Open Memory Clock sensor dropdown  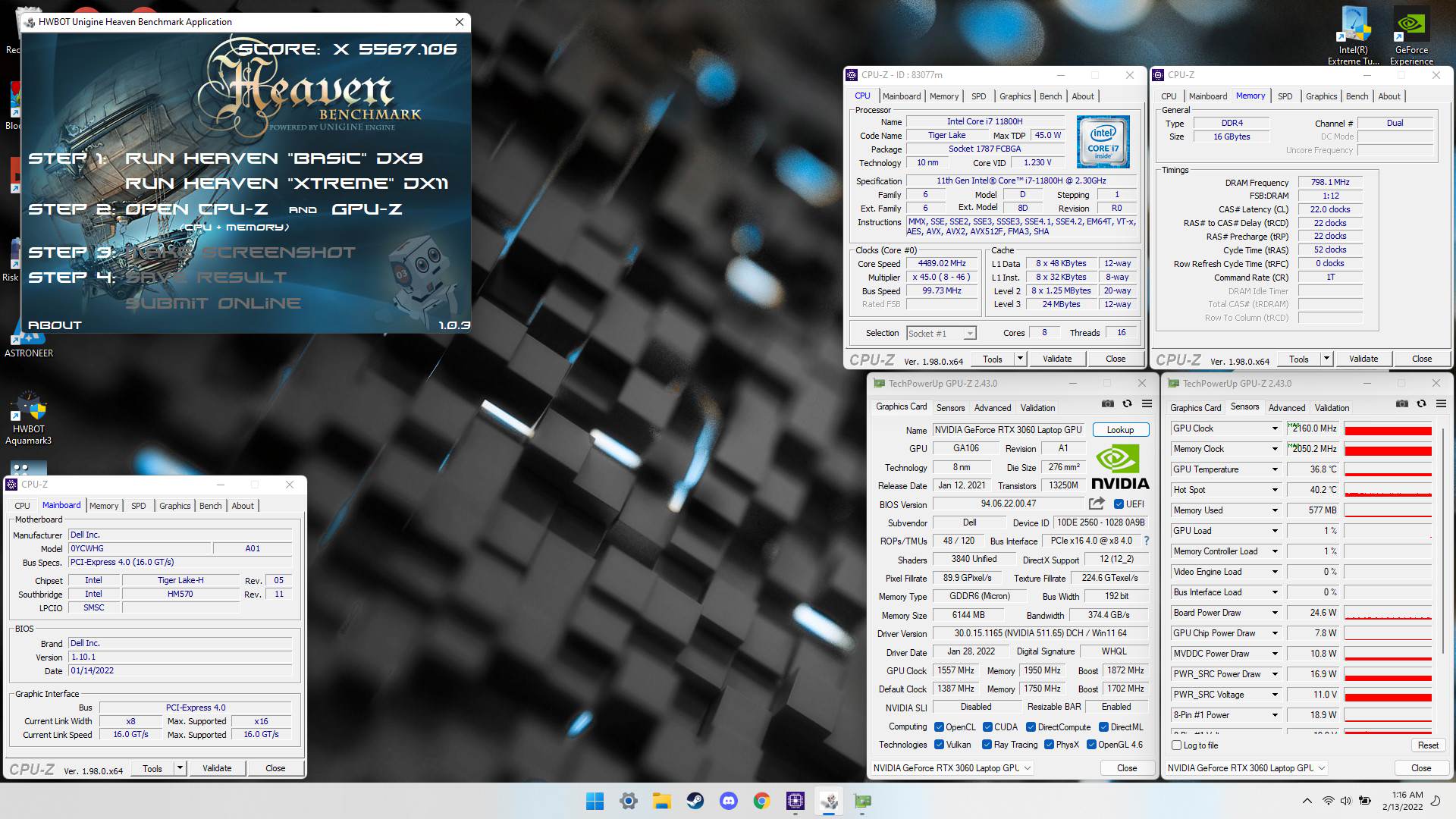pos(1275,450)
